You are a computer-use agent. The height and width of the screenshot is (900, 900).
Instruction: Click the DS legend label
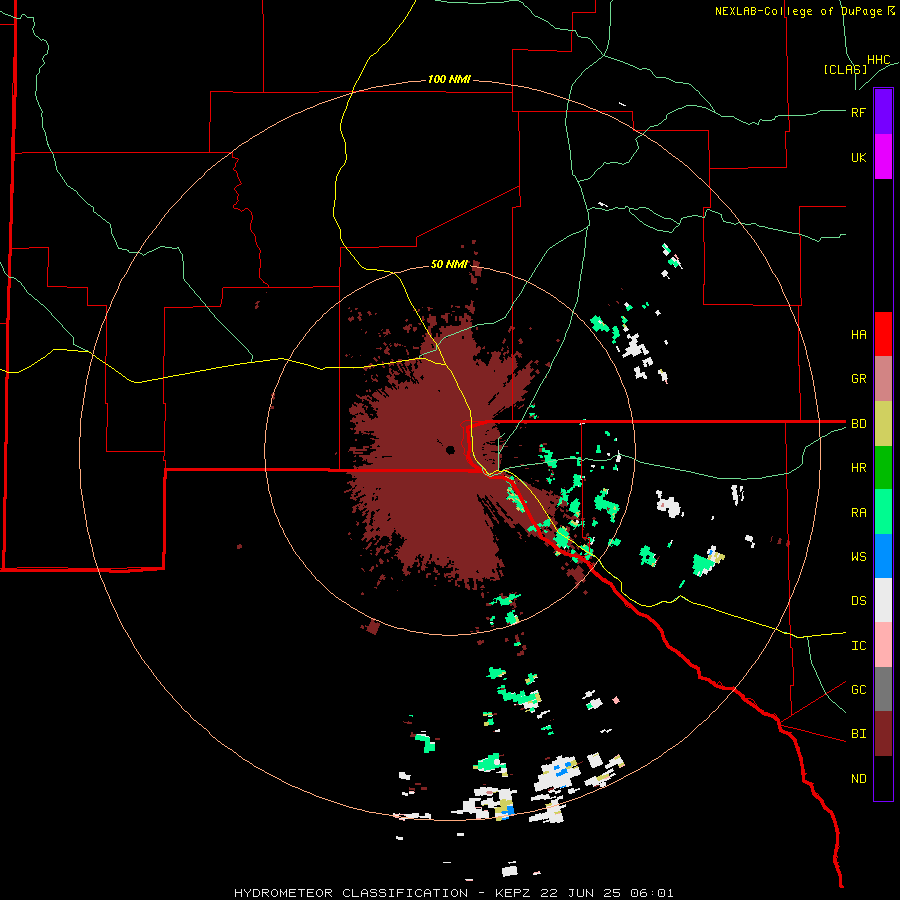click(x=859, y=601)
